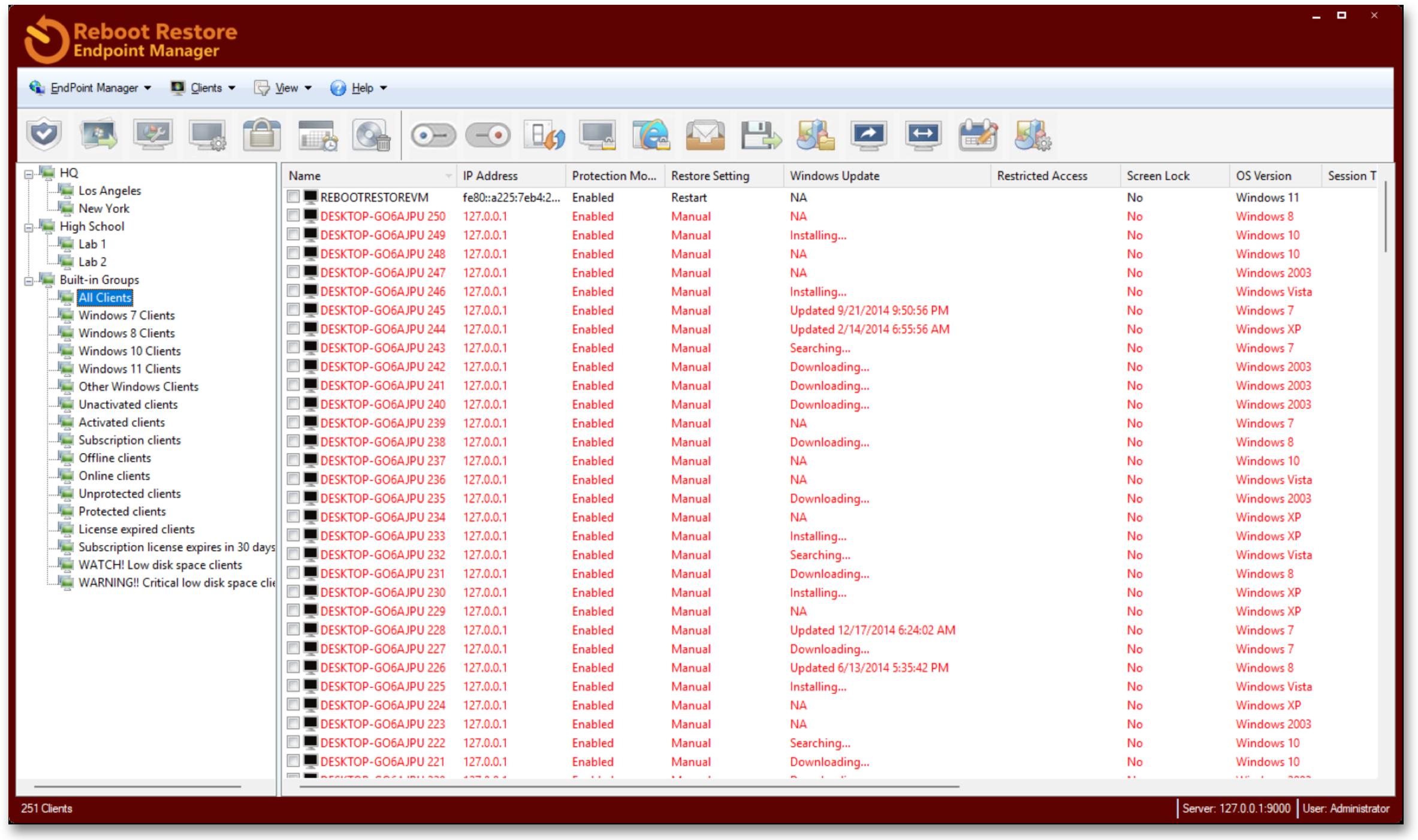Click the Internet Explorer lock icon
The width and height of the screenshot is (1418, 840).
pyautogui.click(x=650, y=135)
